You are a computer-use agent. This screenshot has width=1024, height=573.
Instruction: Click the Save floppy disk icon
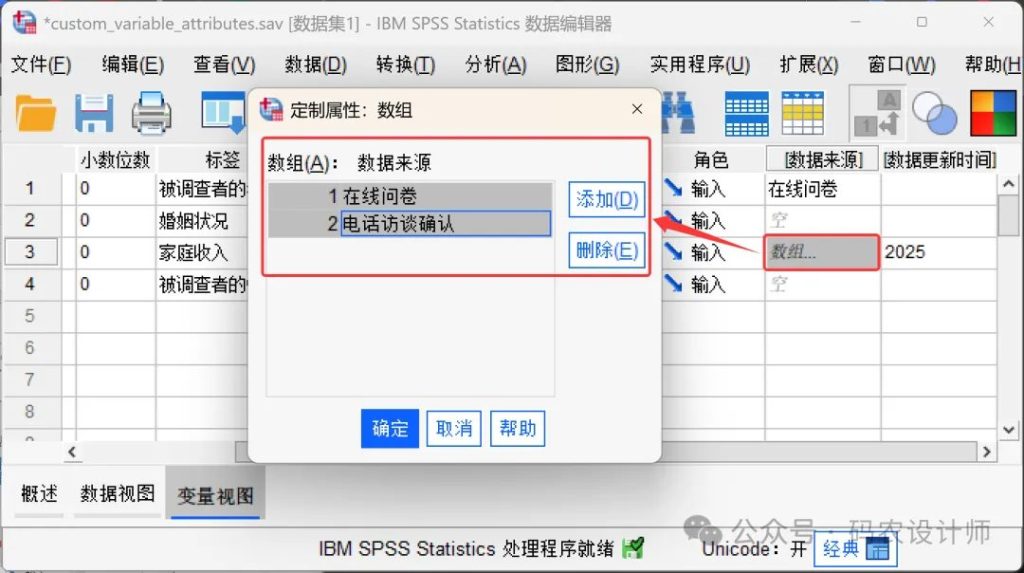[x=94, y=113]
